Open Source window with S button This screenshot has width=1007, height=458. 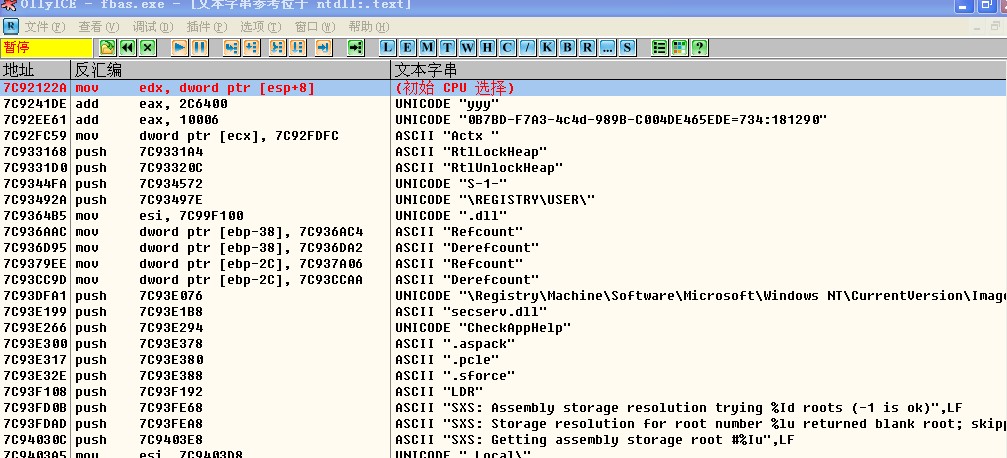(x=627, y=48)
